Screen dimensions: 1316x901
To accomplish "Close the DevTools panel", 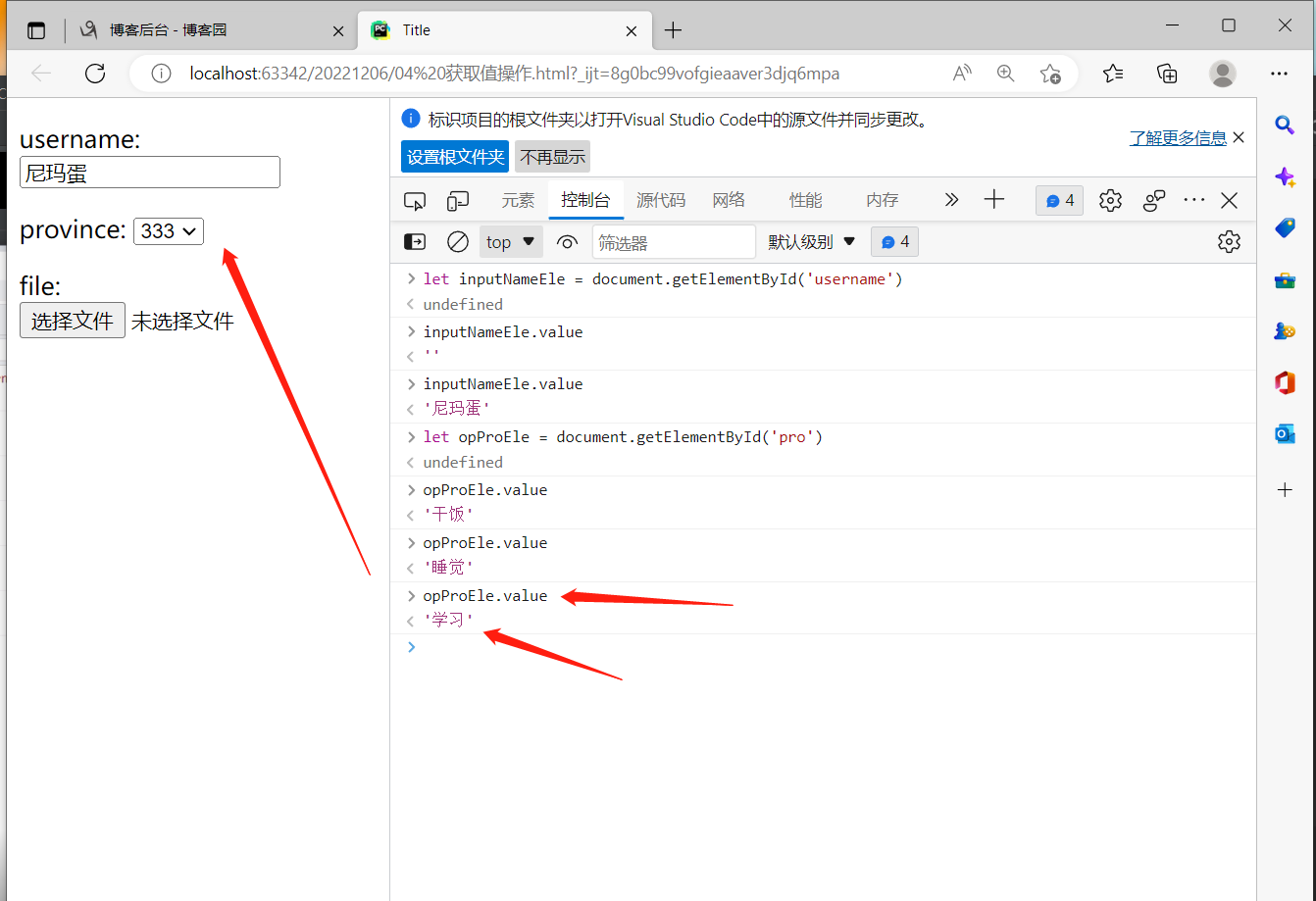I will [x=1229, y=200].
